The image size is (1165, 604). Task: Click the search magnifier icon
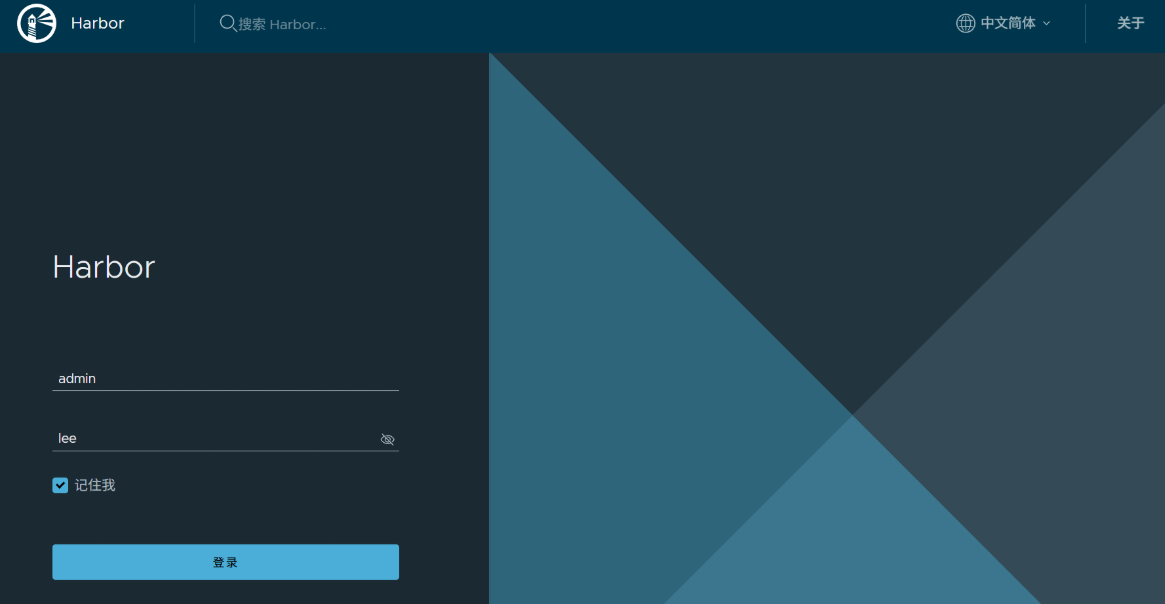click(x=228, y=23)
